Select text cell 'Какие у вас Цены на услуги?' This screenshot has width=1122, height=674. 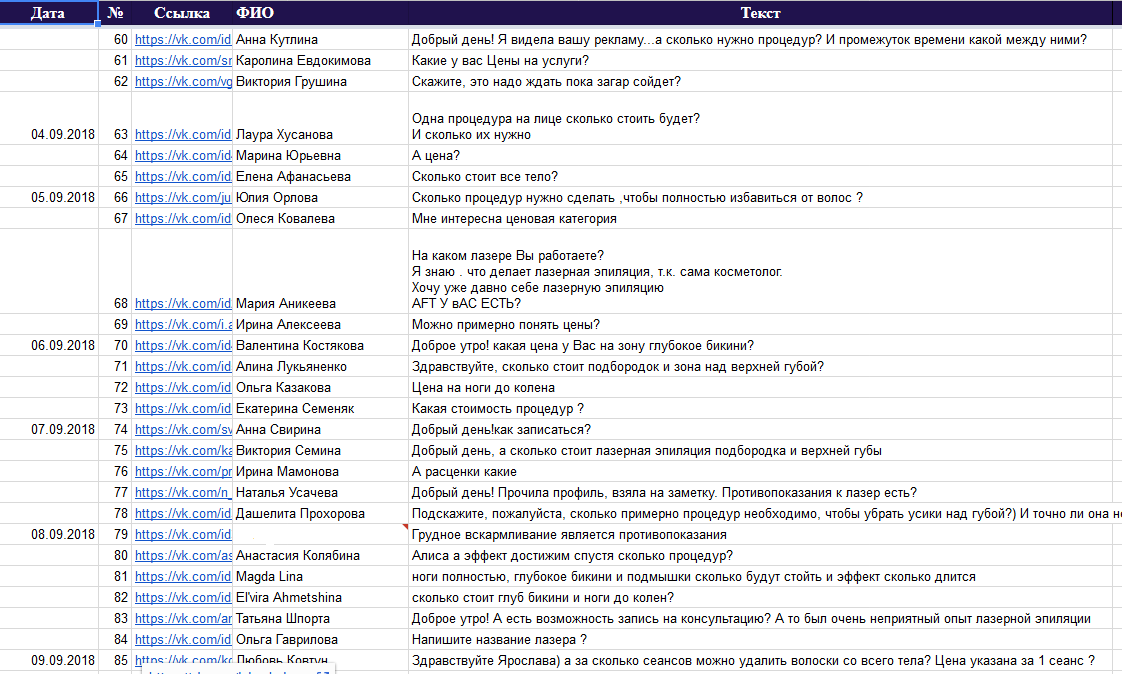[761, 60]
